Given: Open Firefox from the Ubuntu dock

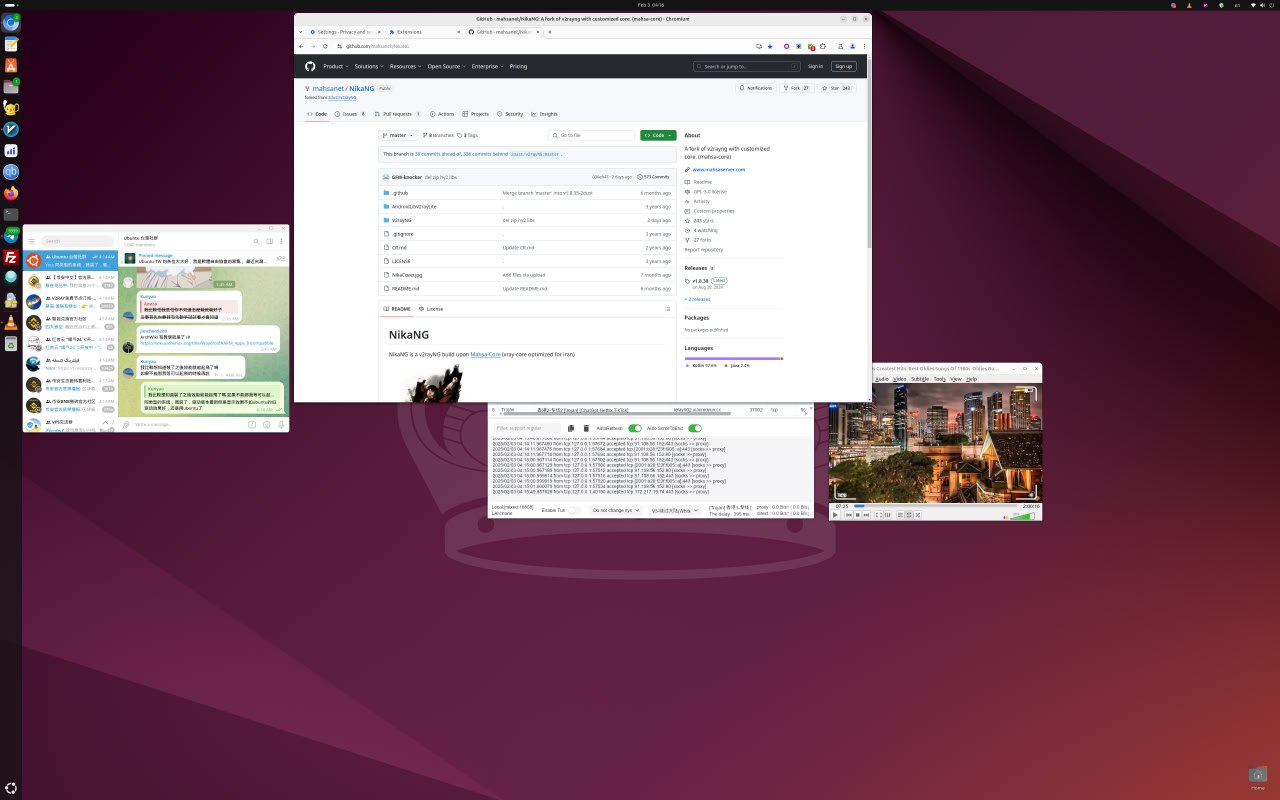Looking at the screenshot, I should (x=11, y=193).
